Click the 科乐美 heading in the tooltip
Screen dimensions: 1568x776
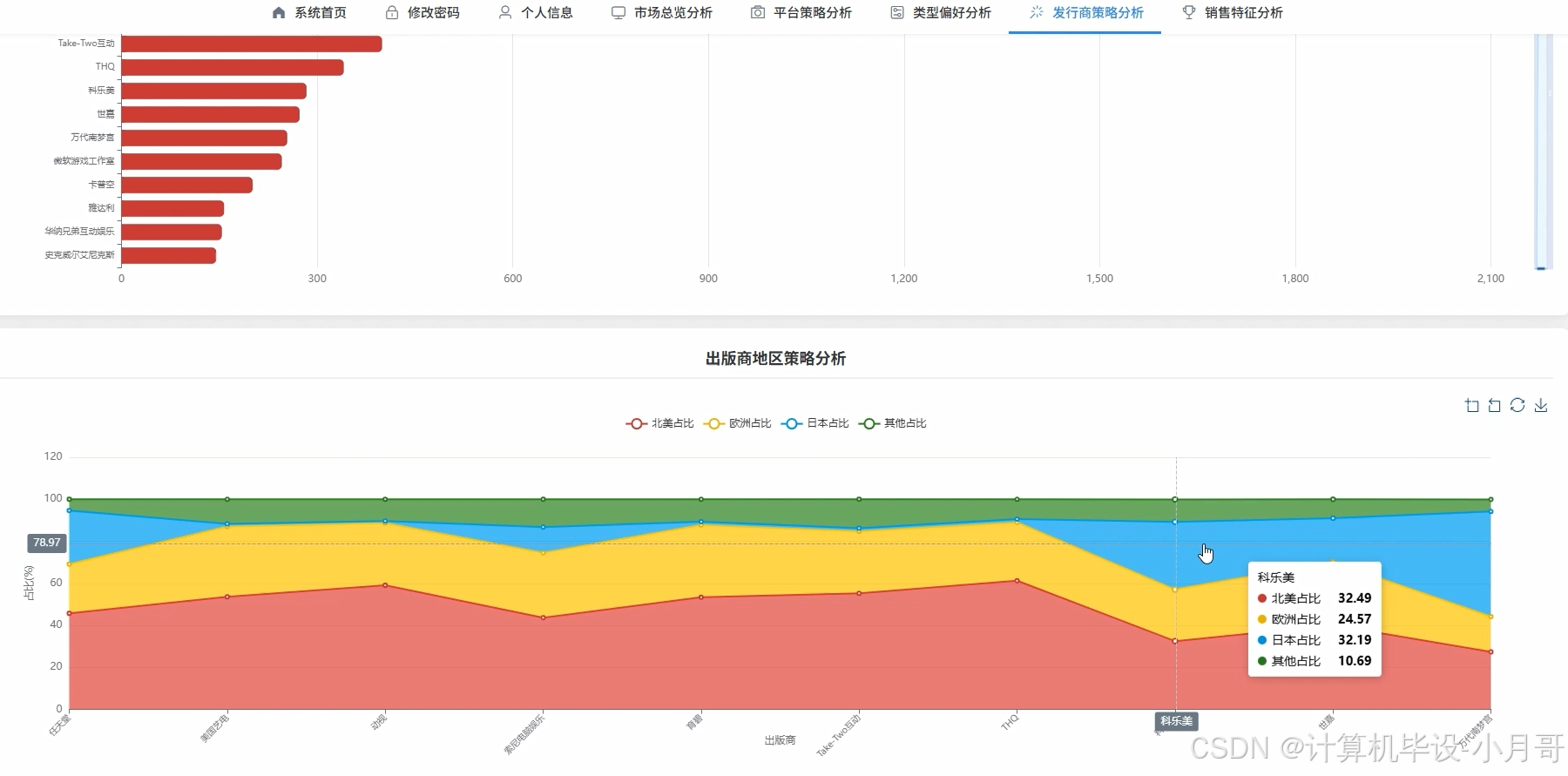pyautogui.click(x=1275, y=577)
